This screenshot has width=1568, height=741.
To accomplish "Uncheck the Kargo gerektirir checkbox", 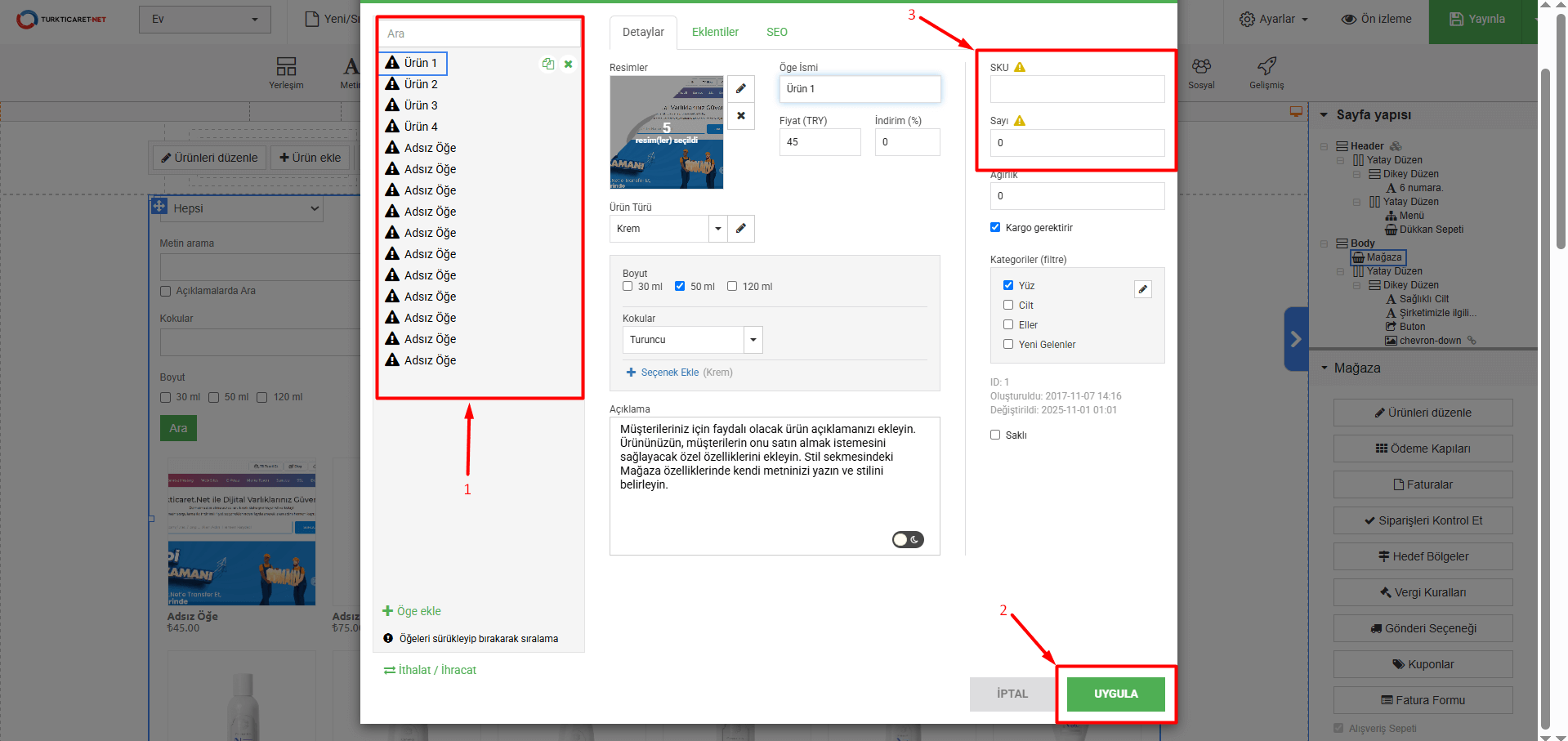I will (995, 228).
